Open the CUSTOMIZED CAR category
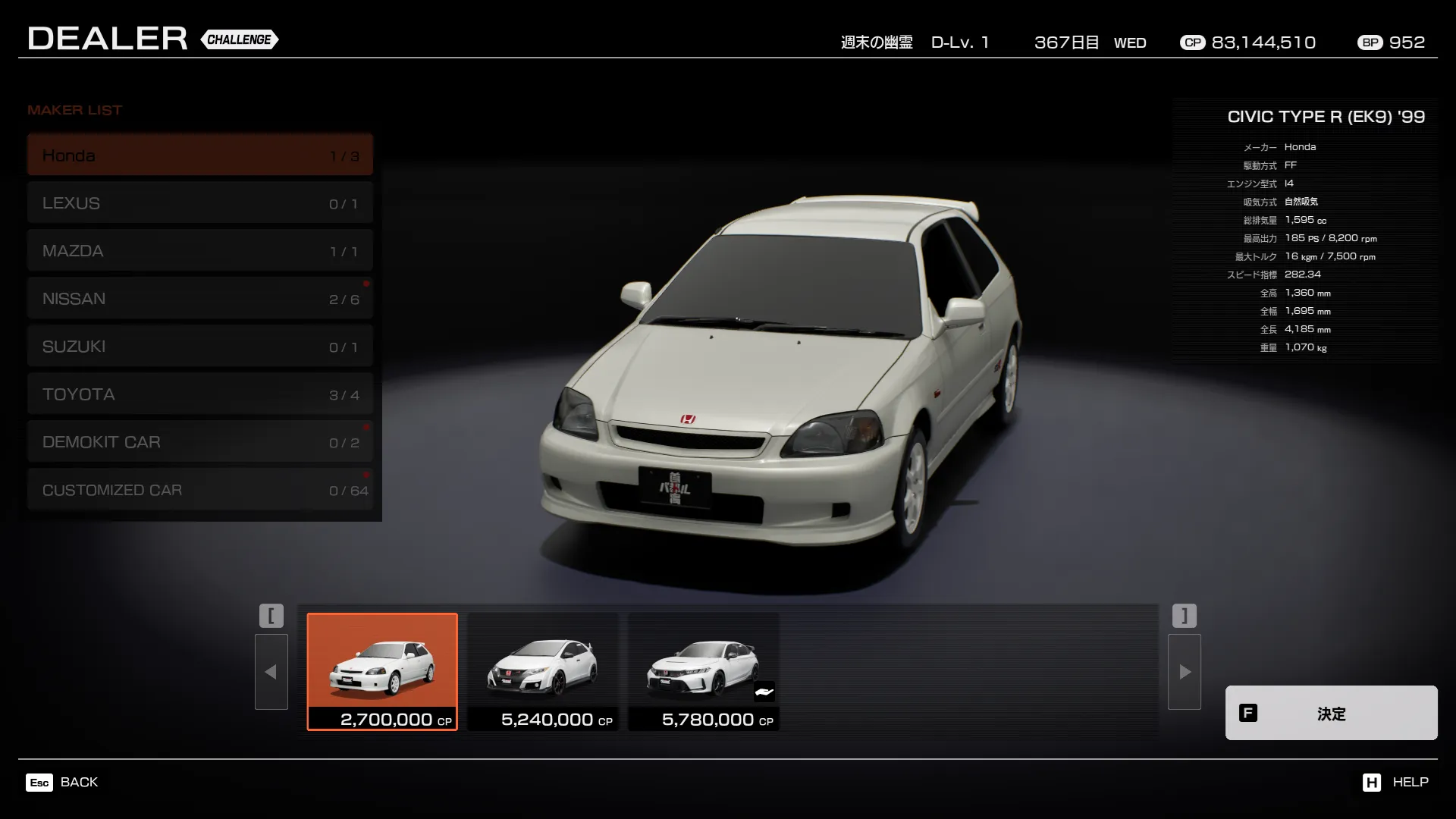Viewport: 1456px width, 819px height. point(200,490)
